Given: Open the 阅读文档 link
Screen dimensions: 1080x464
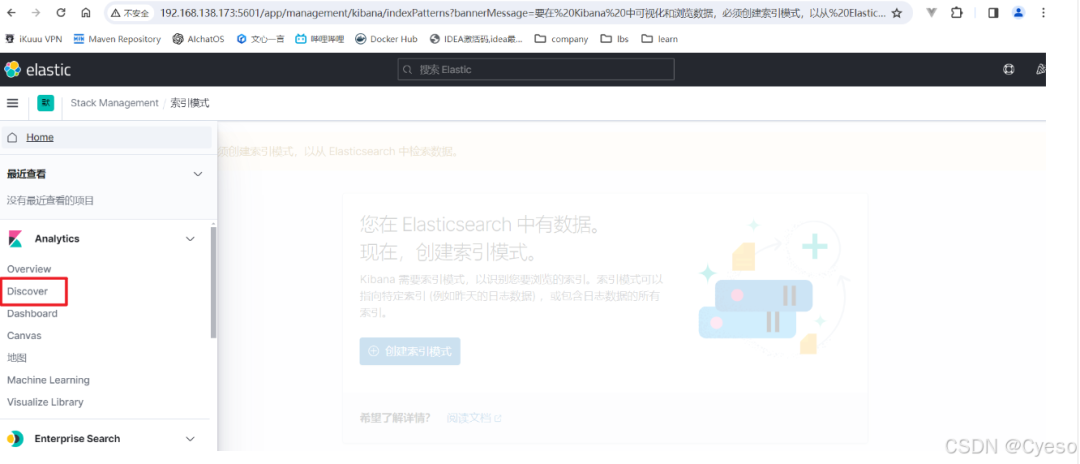Looking at the screenshot, I should coord(474,418).
